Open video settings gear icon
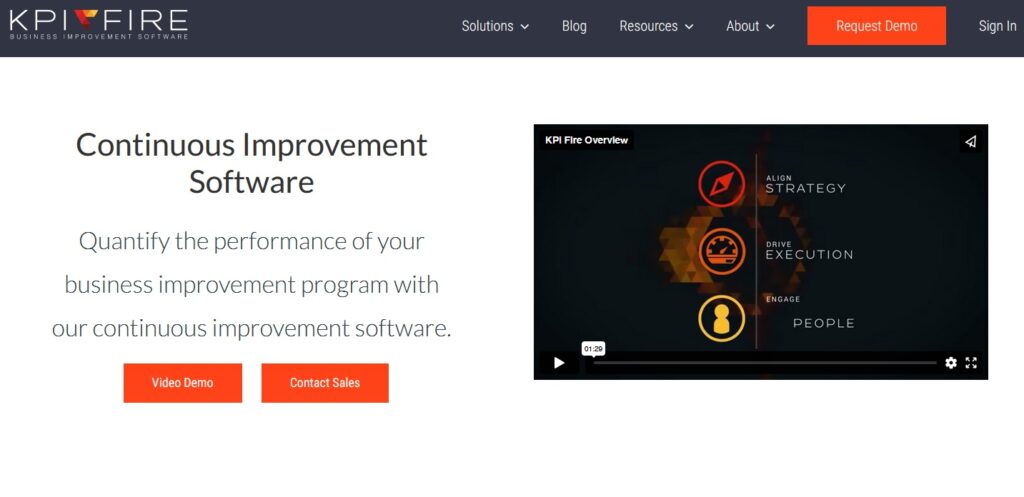1024x497 pixels. pyautogui.click(x=951, y=363)
